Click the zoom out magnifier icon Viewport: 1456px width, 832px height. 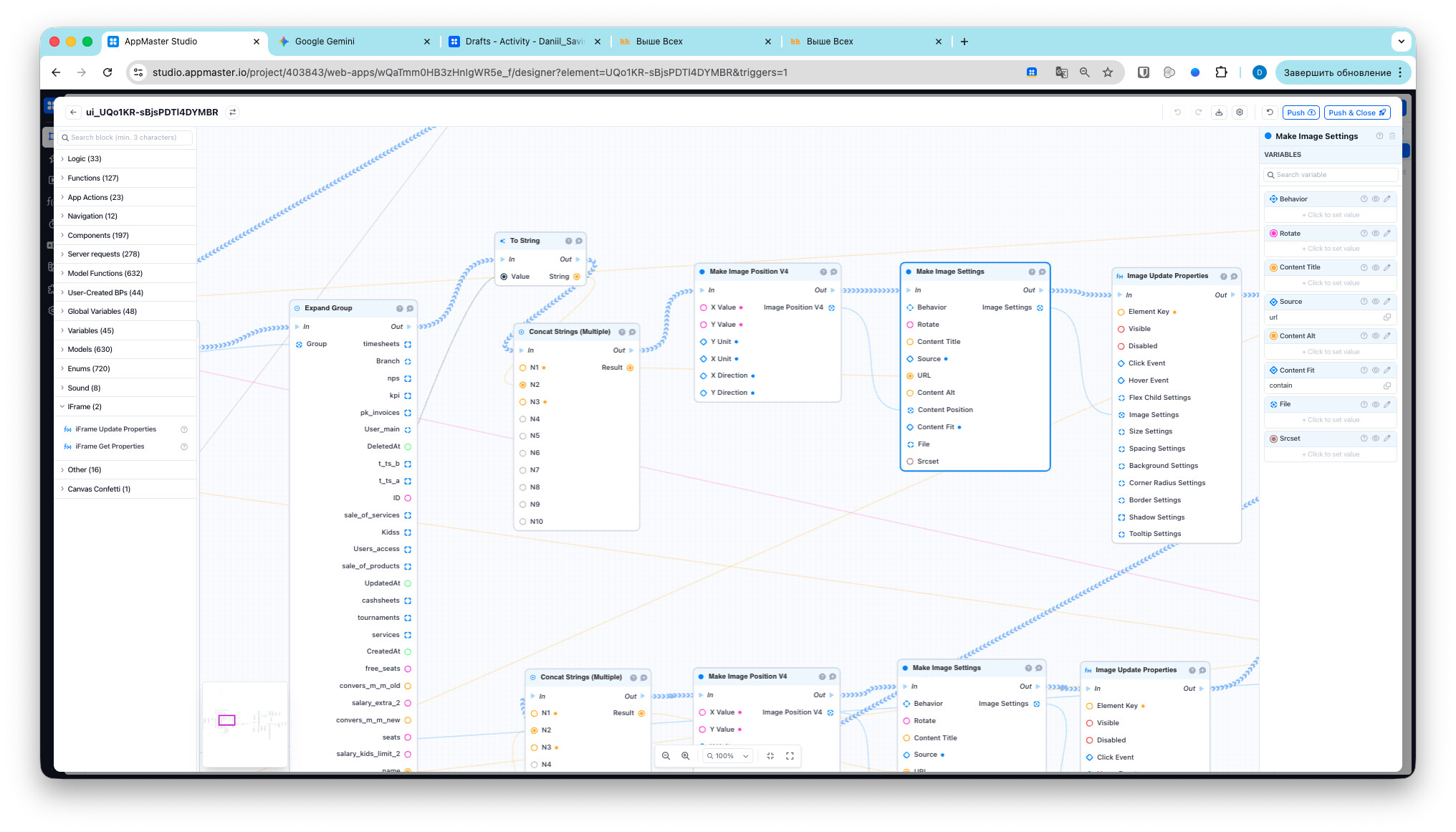click(666, 756)
